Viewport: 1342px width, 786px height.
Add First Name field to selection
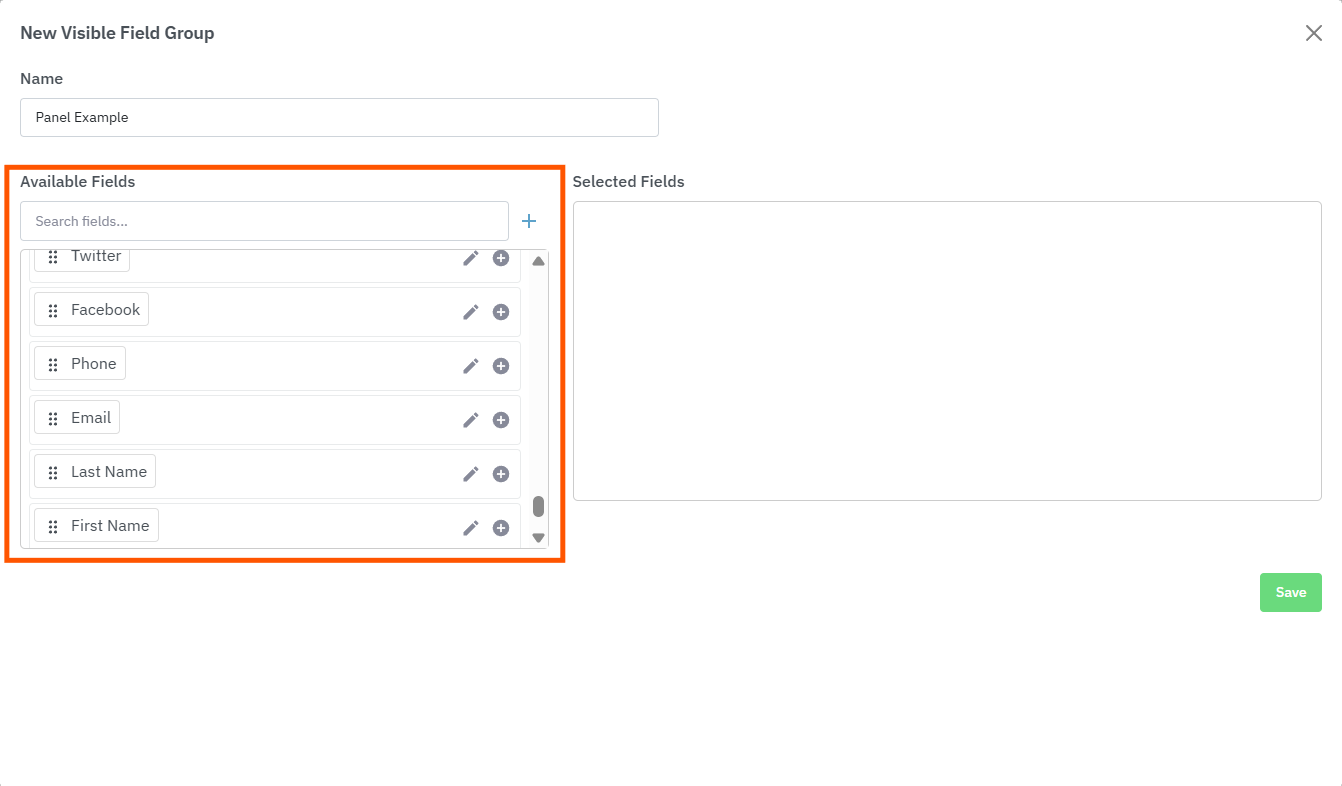501,528
